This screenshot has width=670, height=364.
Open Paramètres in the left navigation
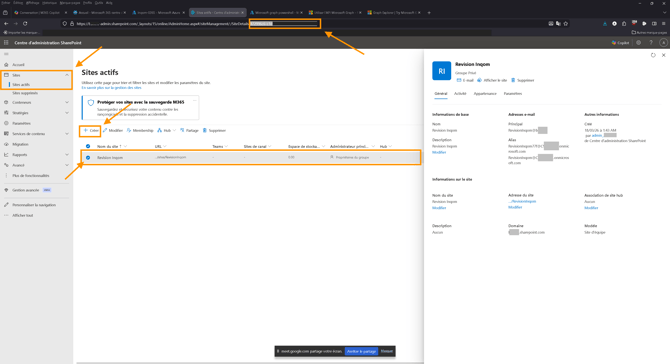click(x=21, y=123)
